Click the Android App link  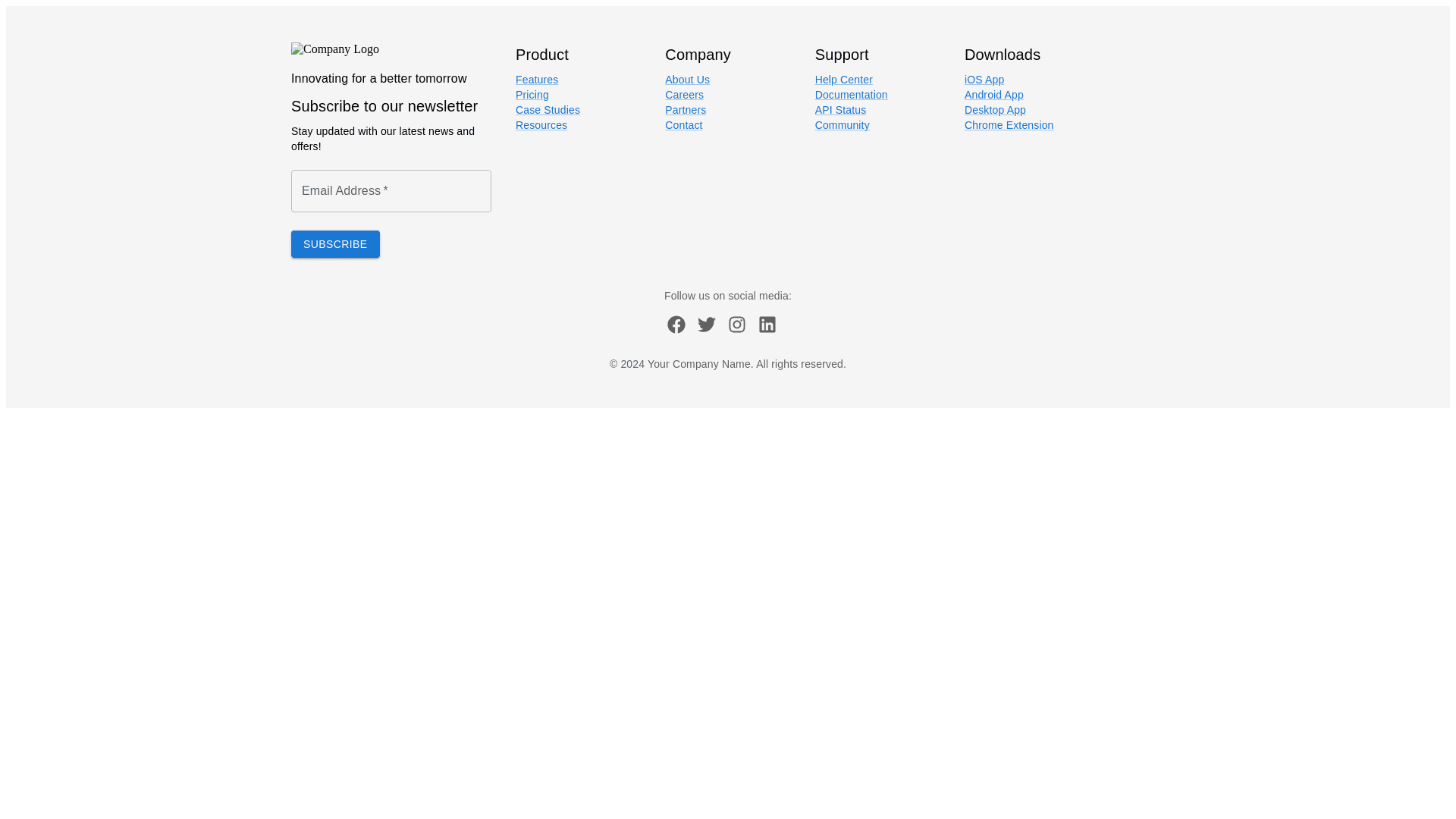pyautogui.click(x=993, y=95)
